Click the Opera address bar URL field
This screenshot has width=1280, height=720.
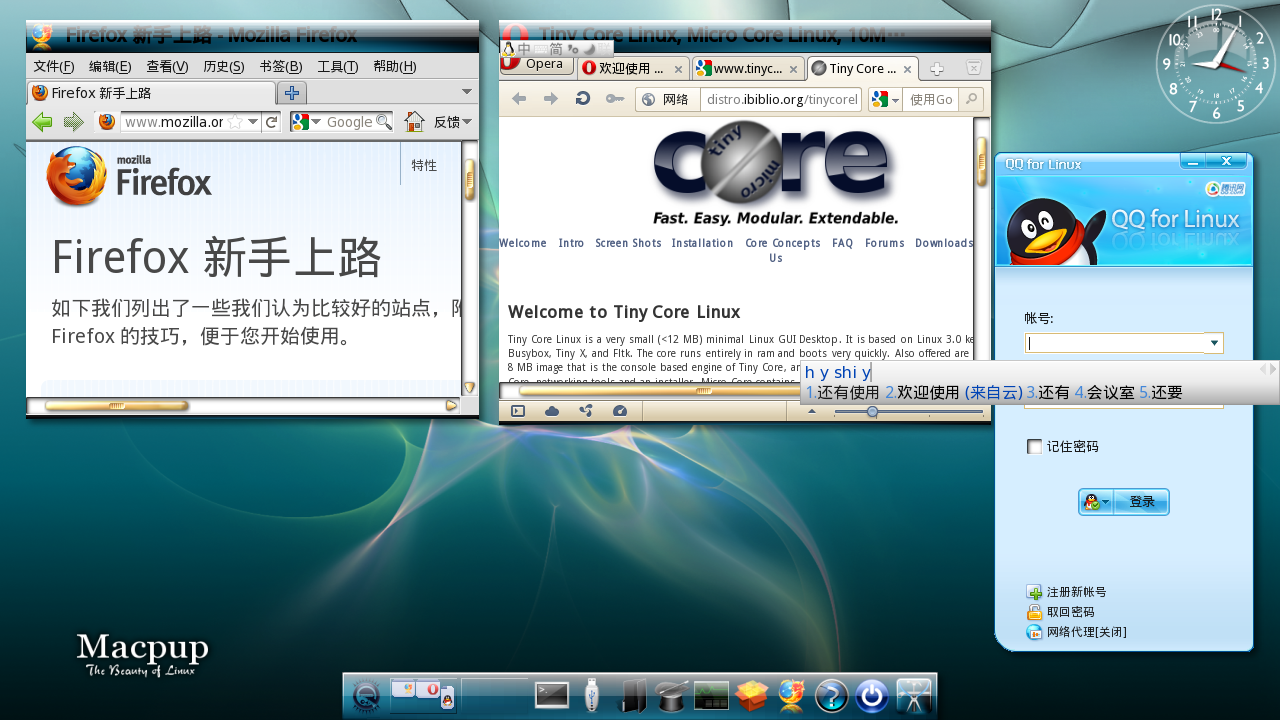(780, 99)
